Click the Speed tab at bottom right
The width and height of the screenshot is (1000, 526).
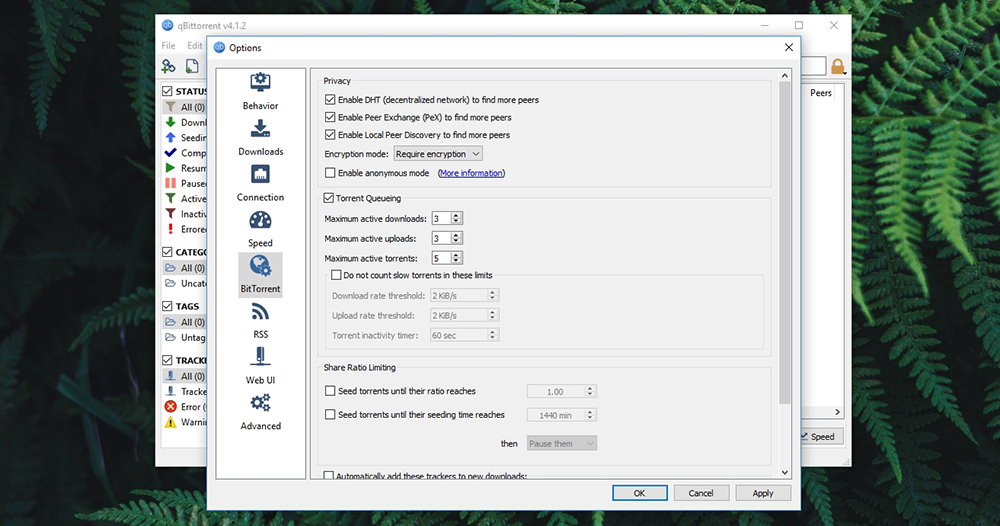pyautogui.click(x=822, y=437)
